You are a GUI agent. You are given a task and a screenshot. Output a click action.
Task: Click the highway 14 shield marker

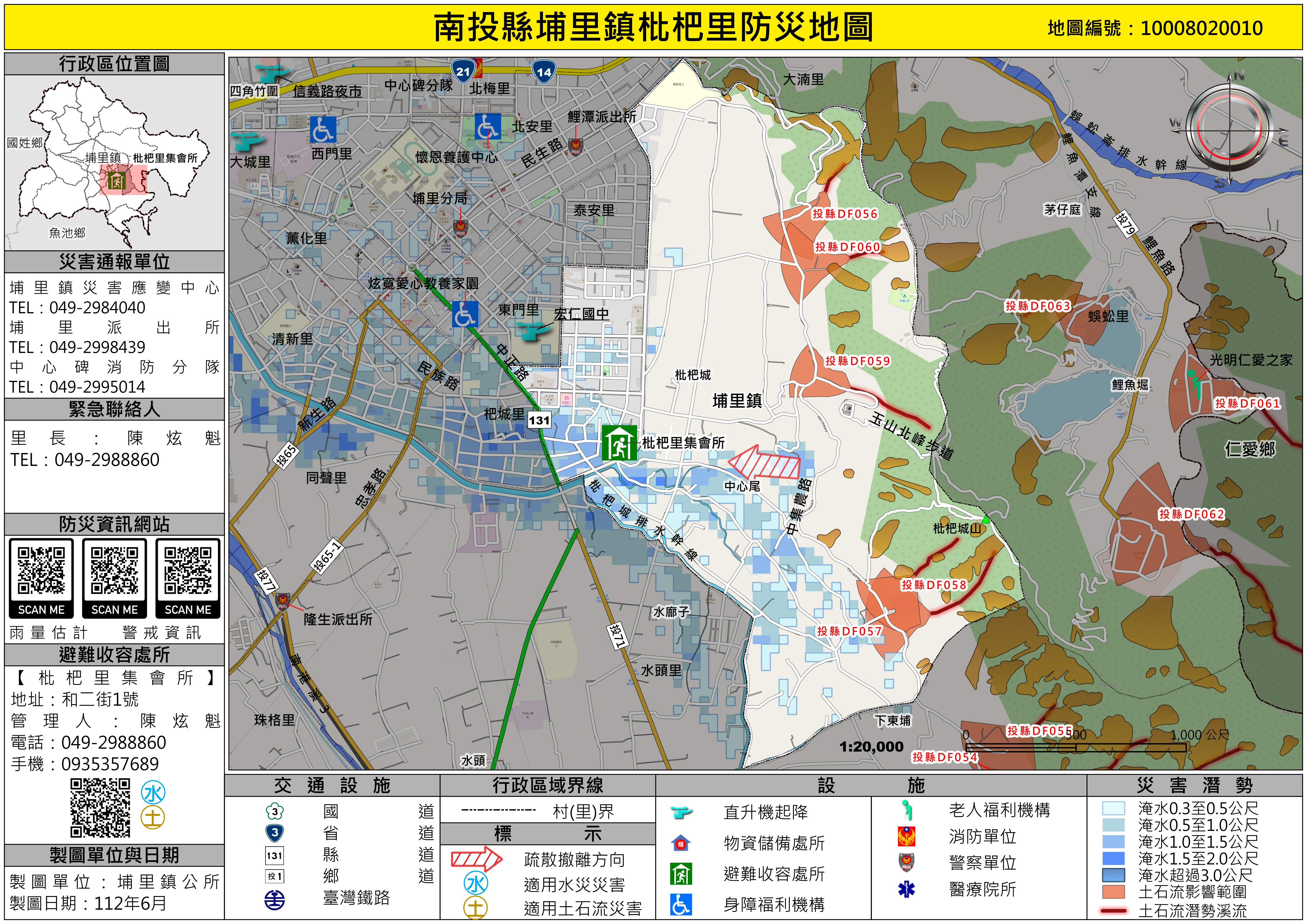(544, 72)
